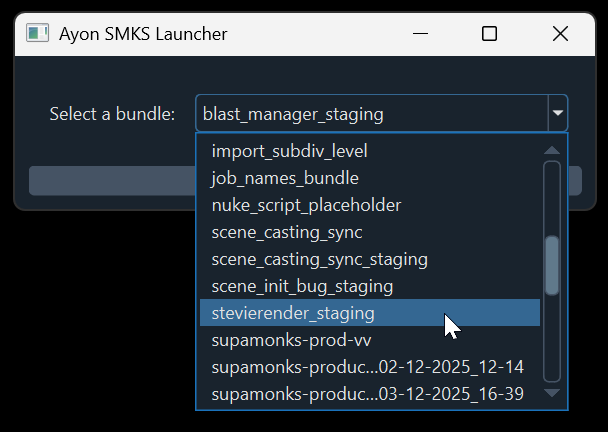608x432 pixels.
Task: Pick nuke_script_placeholder bundle
Action: [x=306, y=206]
